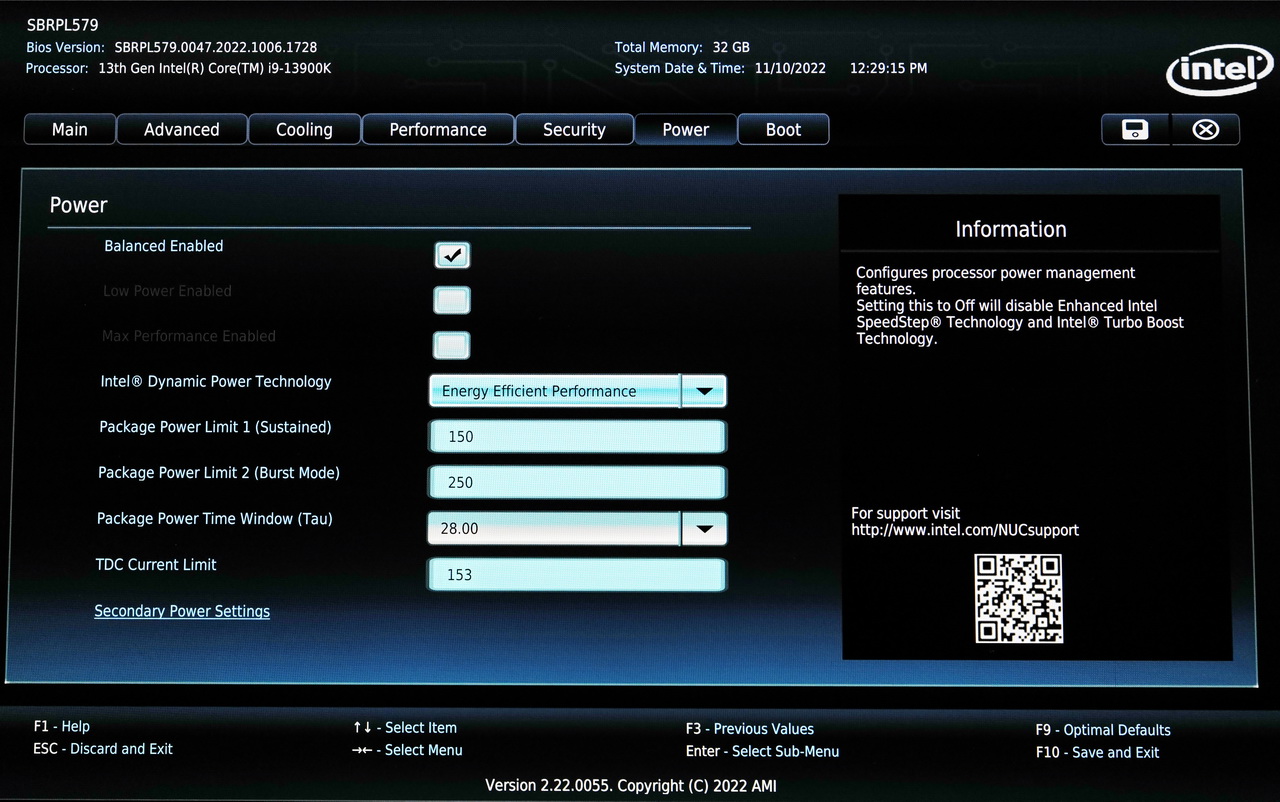The width and height of the screenshot is (1280, 802).
Task: Switch to the Main tab
Action: click(70, 130)
